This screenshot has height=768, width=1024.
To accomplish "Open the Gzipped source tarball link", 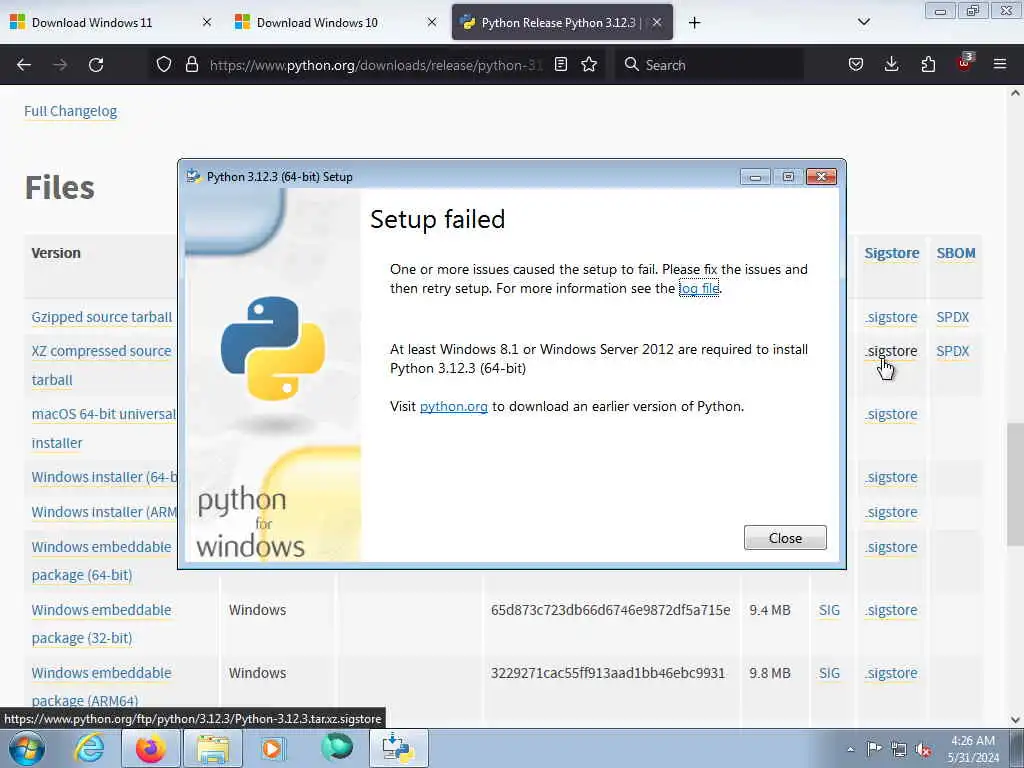I will 102,317.
